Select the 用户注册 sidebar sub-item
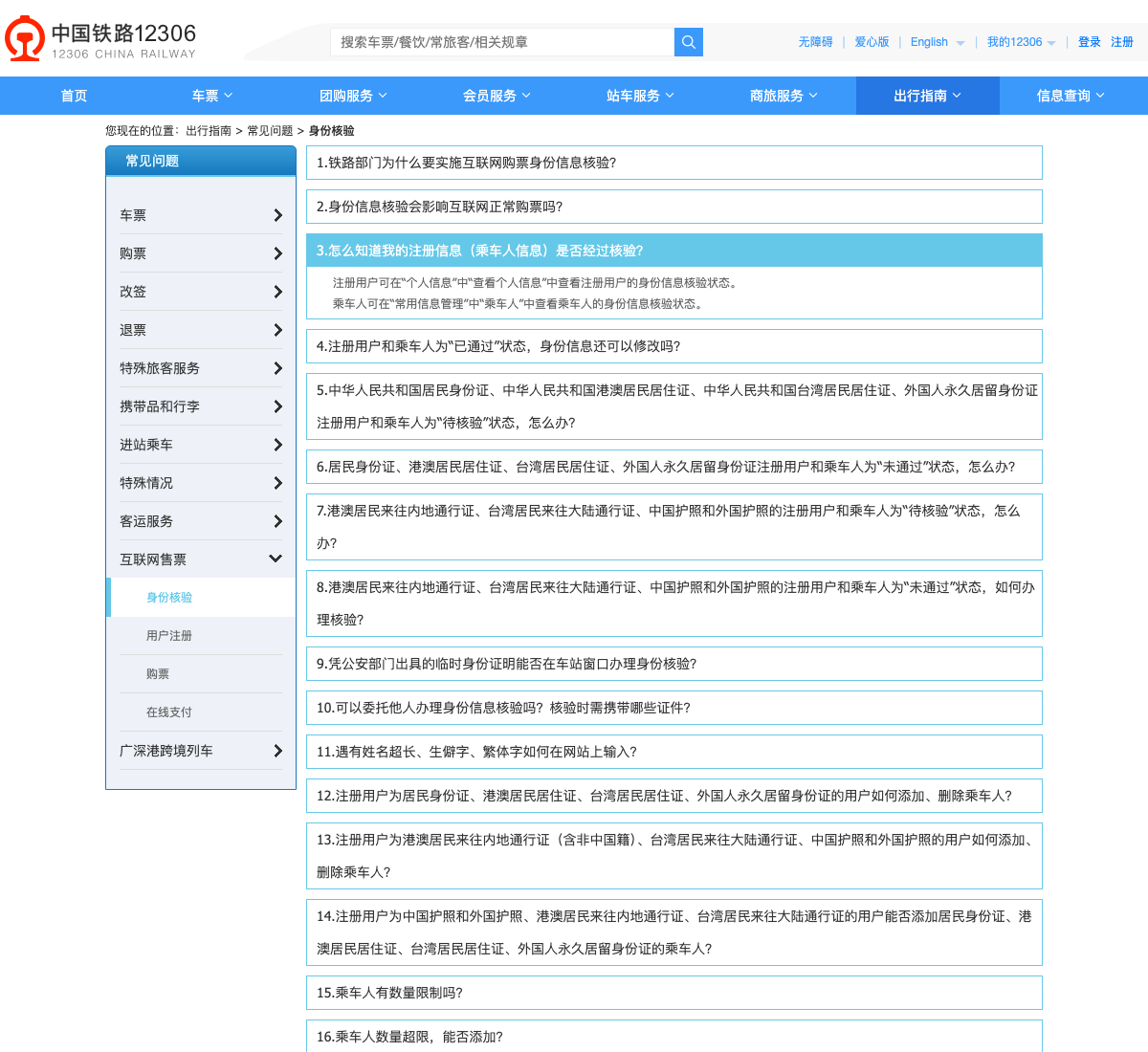1148x1052 pixels. coord(169,636)
